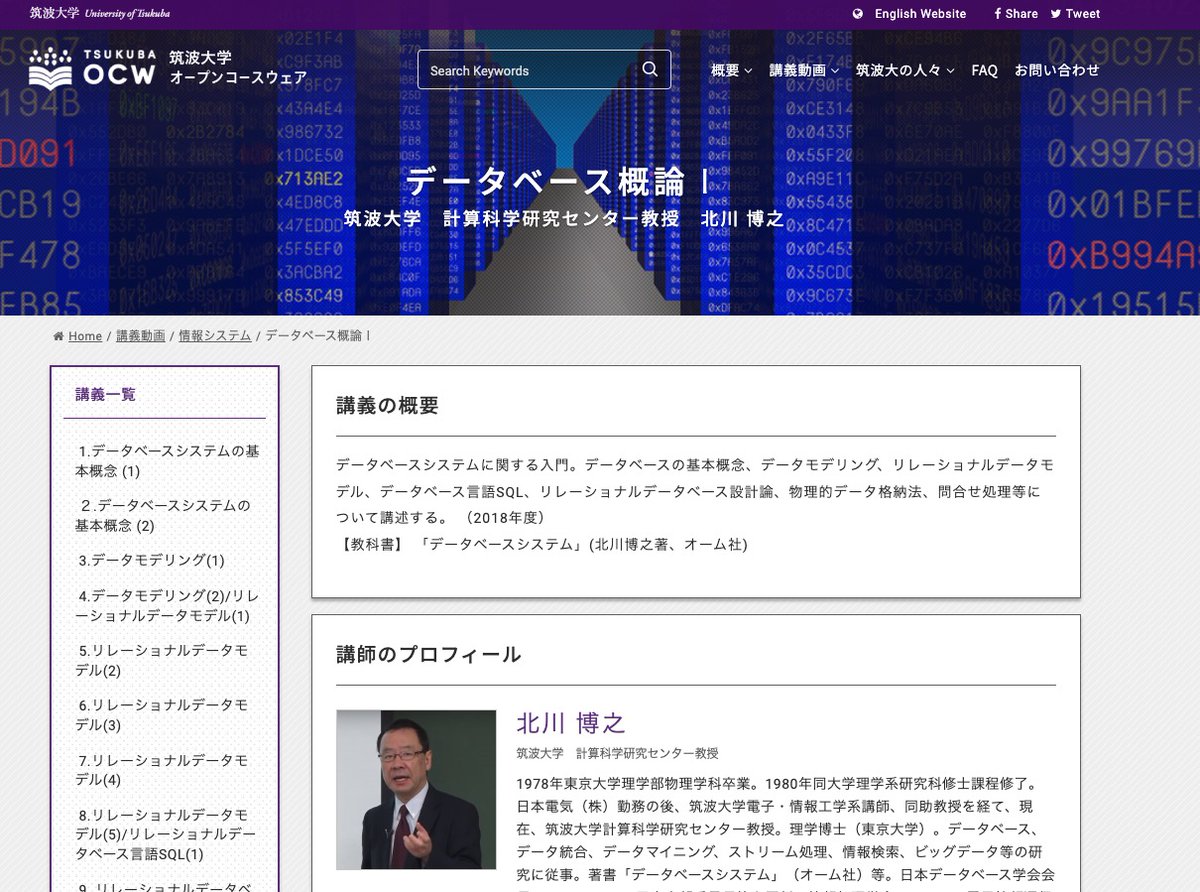The width and height of the screenshot is (1200, 892).
Task: Open lecture 4.データモデリング(2)/リレーショナルデータモデル(1)
Action: (167, 606)
